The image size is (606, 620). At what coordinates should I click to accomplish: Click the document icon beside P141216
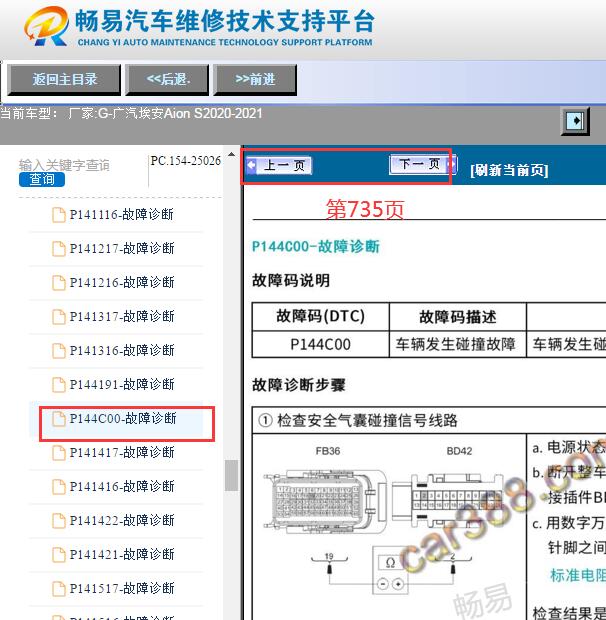coord(59,283)
